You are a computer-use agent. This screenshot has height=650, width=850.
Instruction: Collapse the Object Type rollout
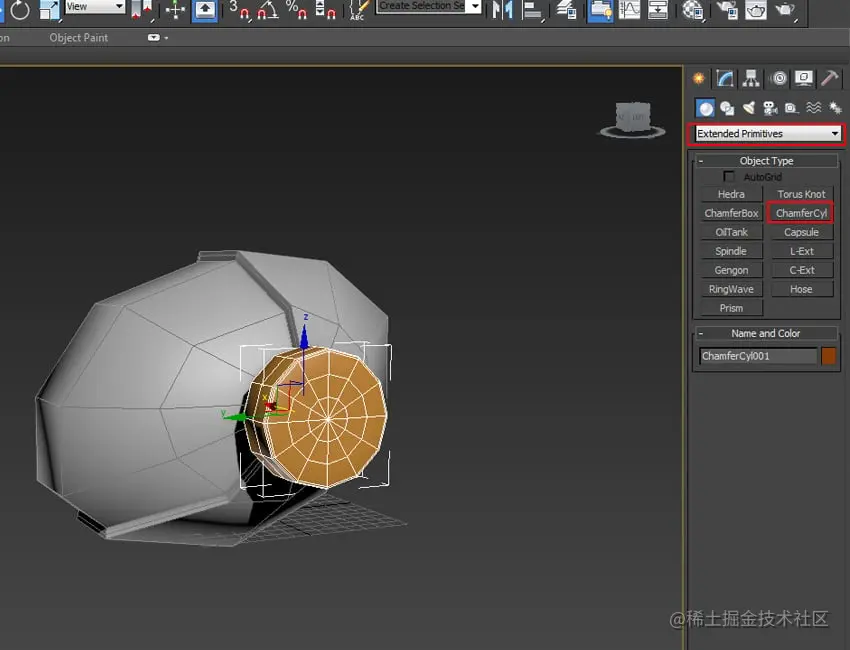click(x=766, y=161)
